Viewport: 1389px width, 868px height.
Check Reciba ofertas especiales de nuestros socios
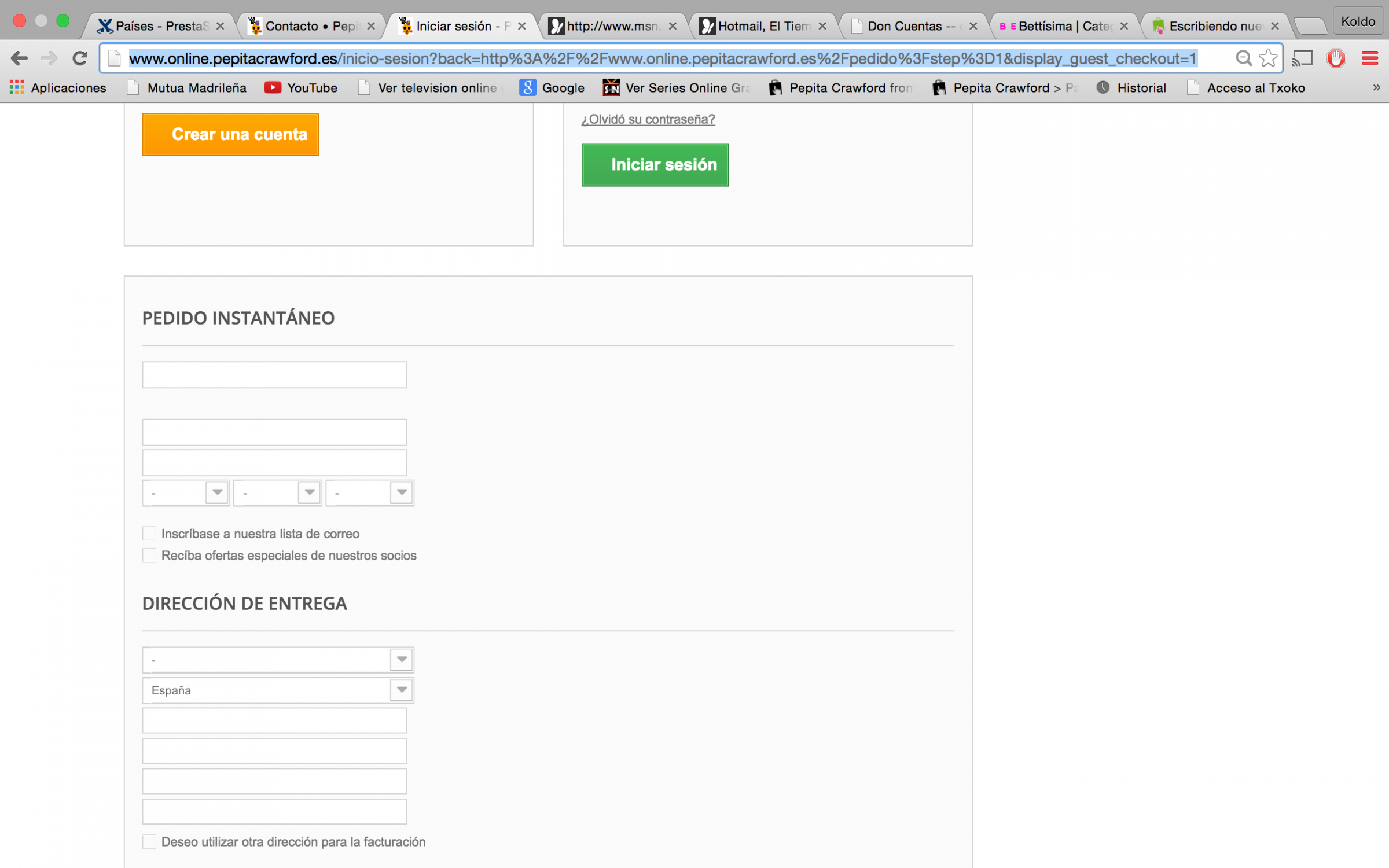(149, 556)
